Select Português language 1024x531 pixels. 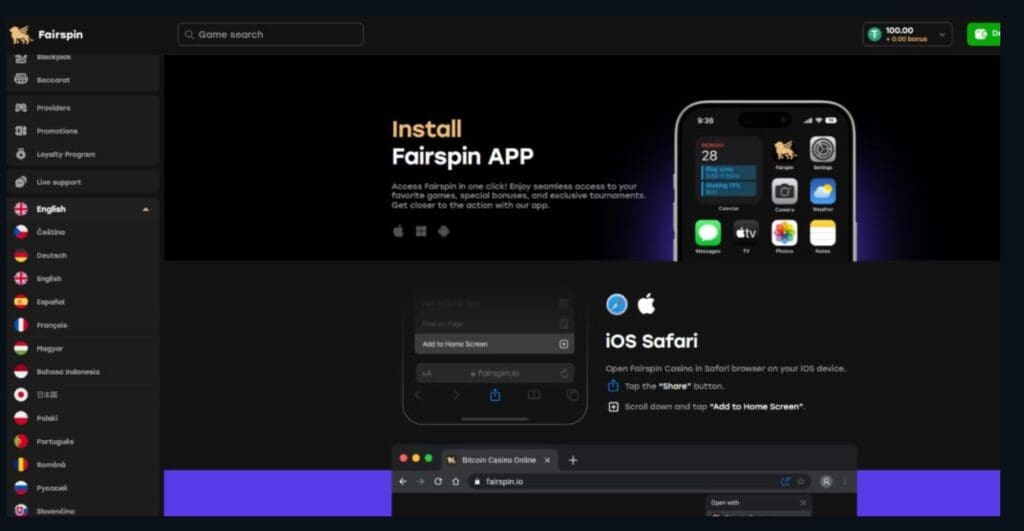(84, 442)
